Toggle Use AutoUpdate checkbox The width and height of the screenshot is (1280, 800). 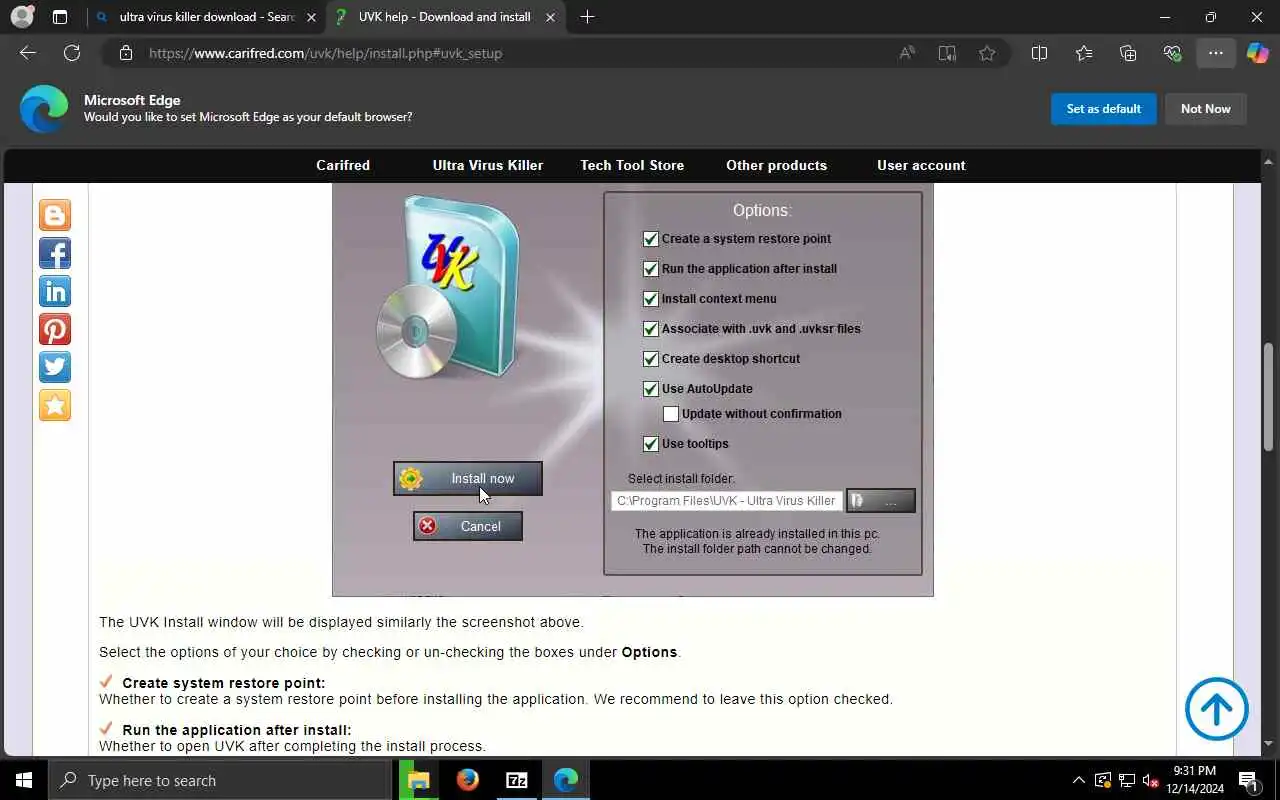pos(651,389)
